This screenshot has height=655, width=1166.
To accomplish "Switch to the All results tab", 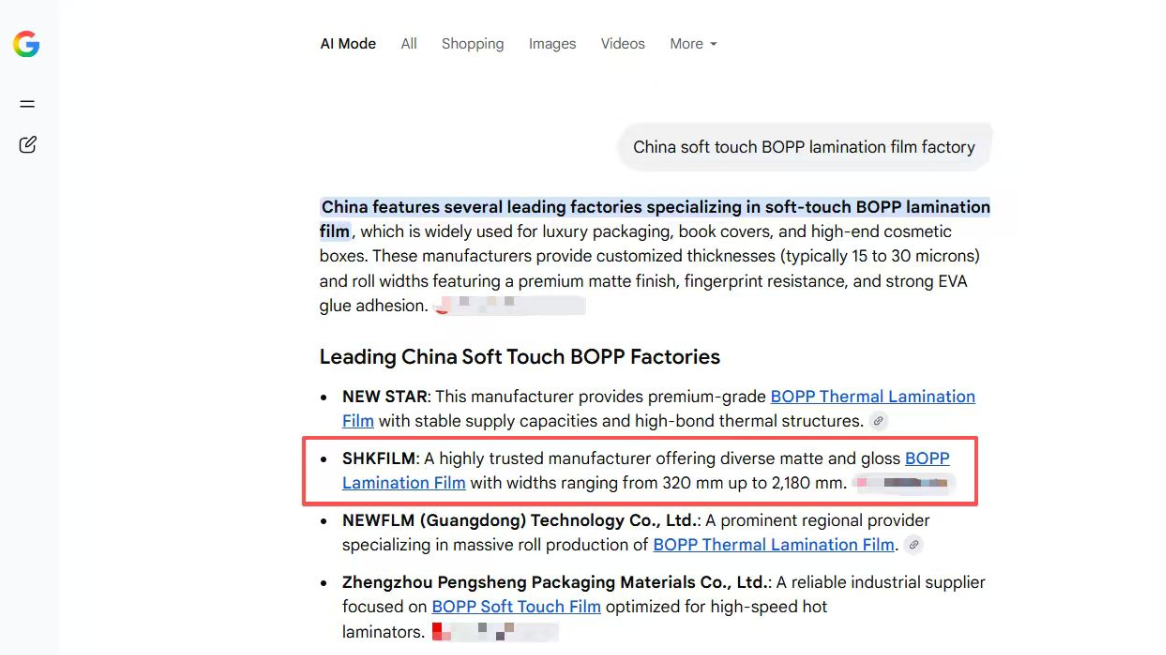I will tap(409, 44).
